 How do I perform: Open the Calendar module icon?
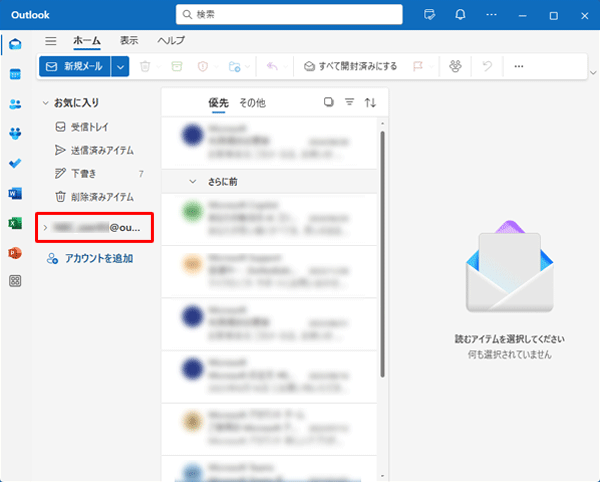pyautogui.click(x=15, y=74)
